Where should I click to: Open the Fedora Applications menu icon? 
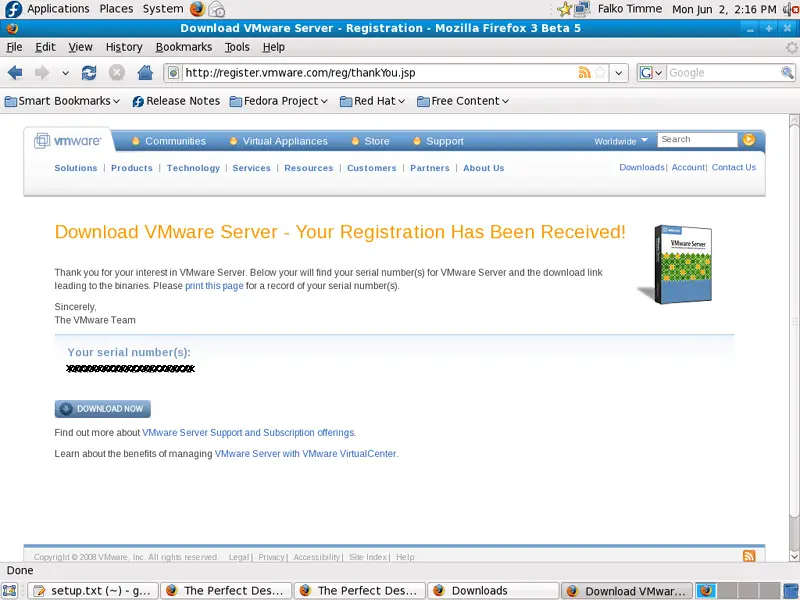click(13, 9)
